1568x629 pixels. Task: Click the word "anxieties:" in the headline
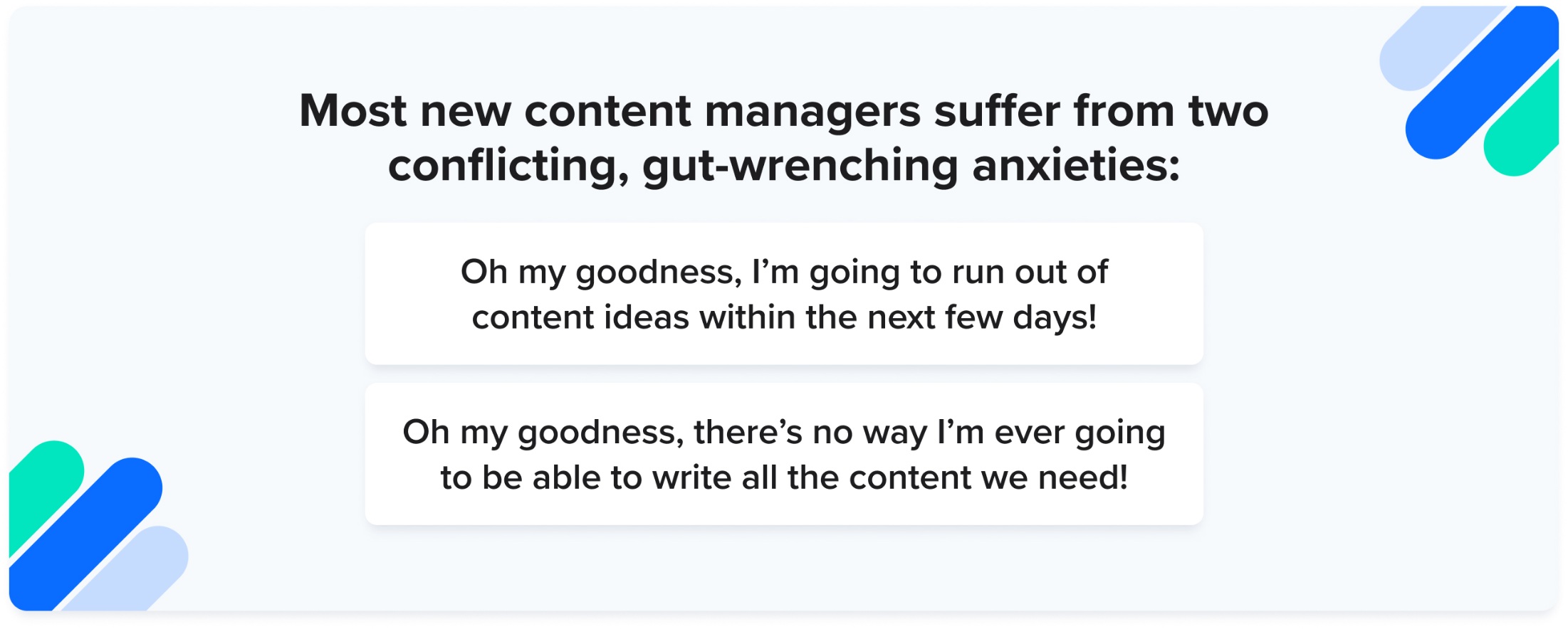click(x=1075, y=166)
